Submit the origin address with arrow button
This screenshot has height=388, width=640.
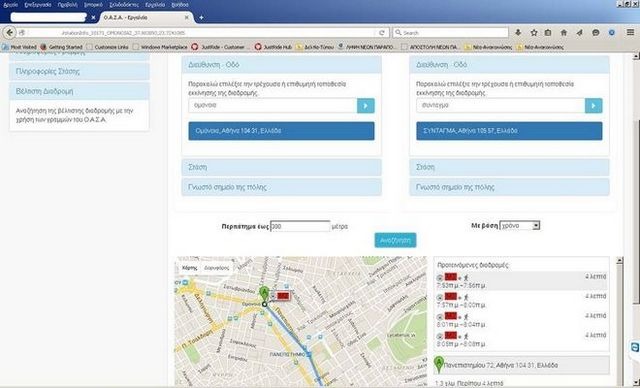[366, 106]
